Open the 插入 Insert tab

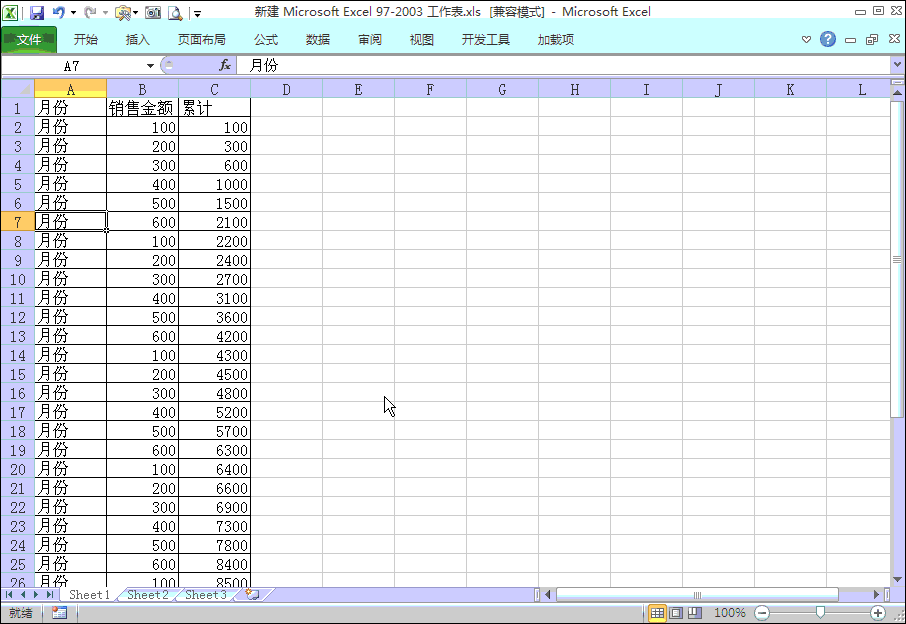point(138,39)
